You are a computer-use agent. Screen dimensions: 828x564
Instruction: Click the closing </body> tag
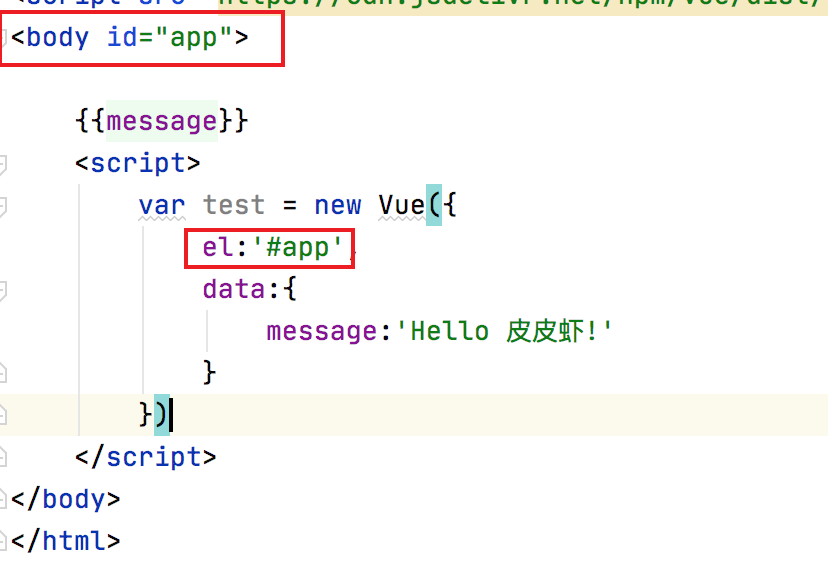(x=65, y=499)
